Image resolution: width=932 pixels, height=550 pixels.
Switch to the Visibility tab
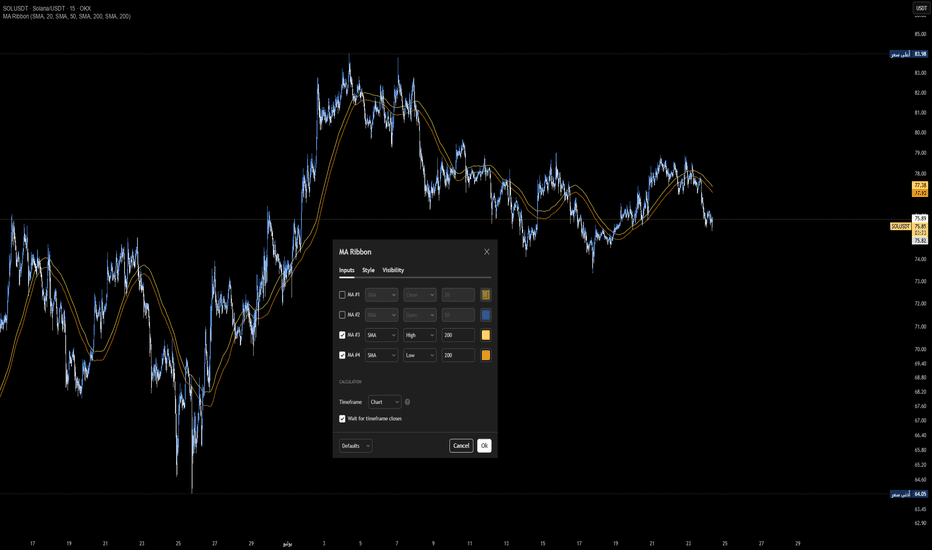tap(393, 270)
